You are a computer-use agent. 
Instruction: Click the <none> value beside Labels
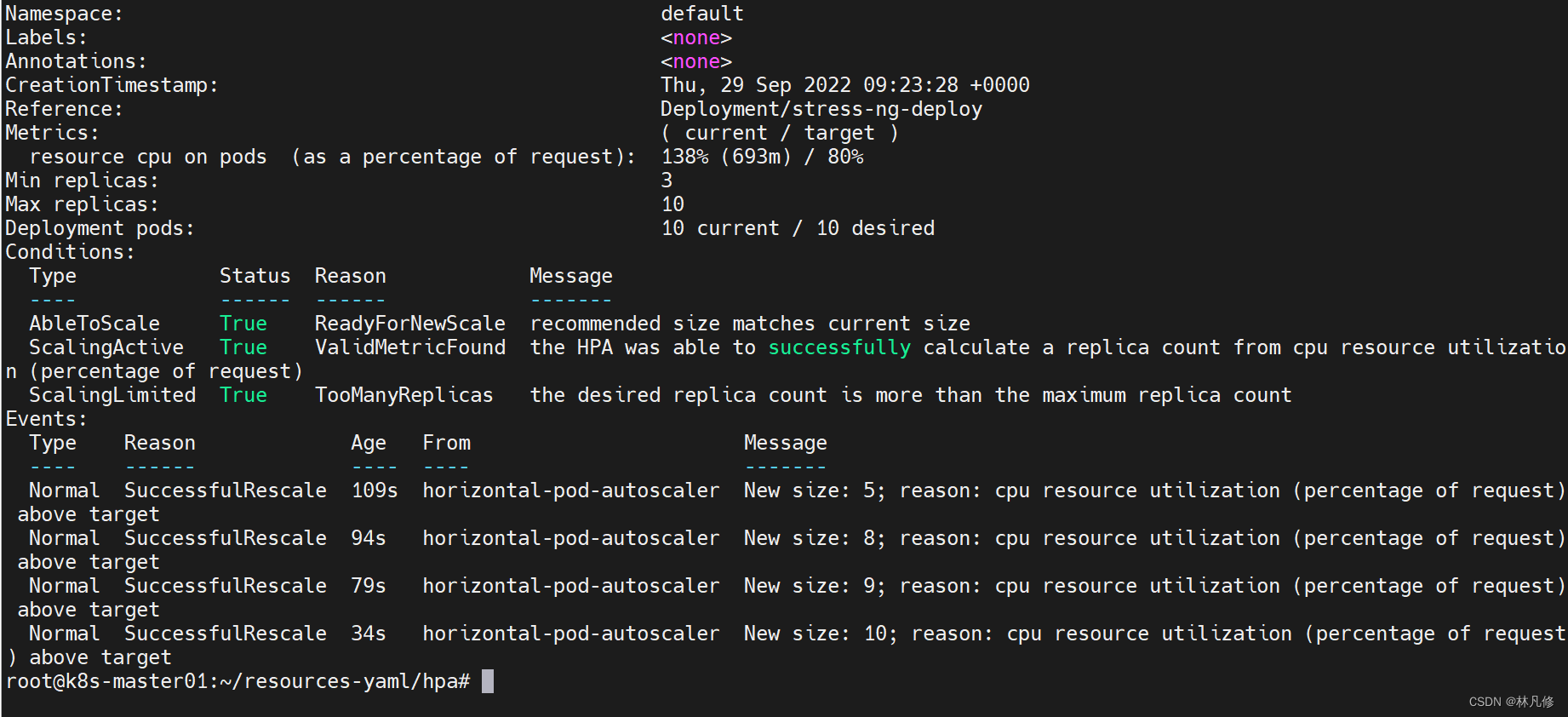695,37
